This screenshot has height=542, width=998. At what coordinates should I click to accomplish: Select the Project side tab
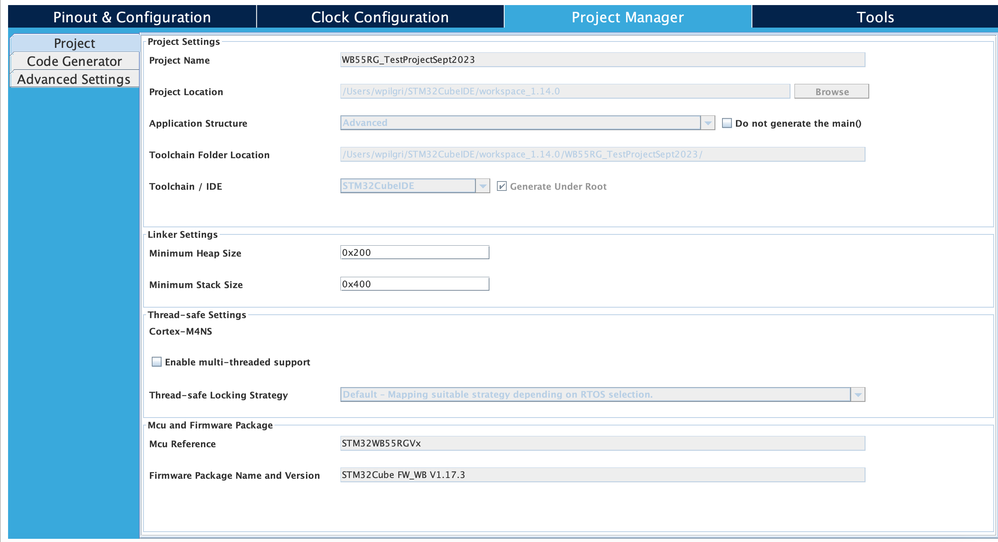(74, 43)
